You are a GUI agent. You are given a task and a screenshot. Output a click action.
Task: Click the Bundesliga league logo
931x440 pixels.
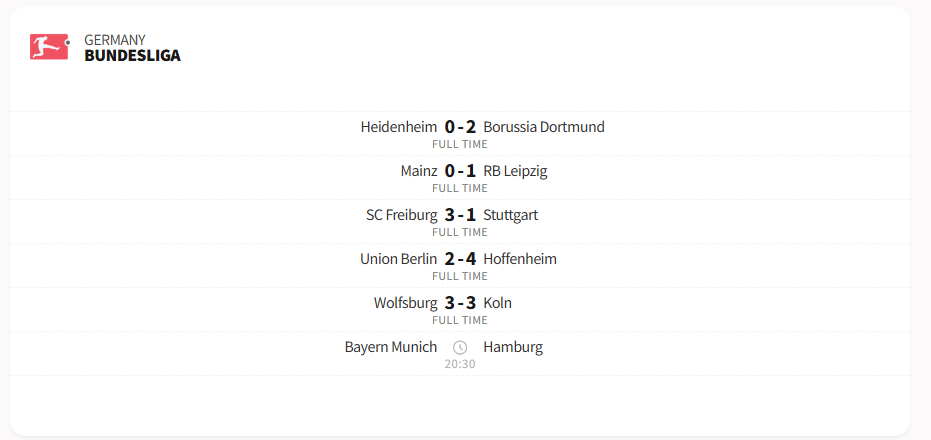tap(49, 47)
